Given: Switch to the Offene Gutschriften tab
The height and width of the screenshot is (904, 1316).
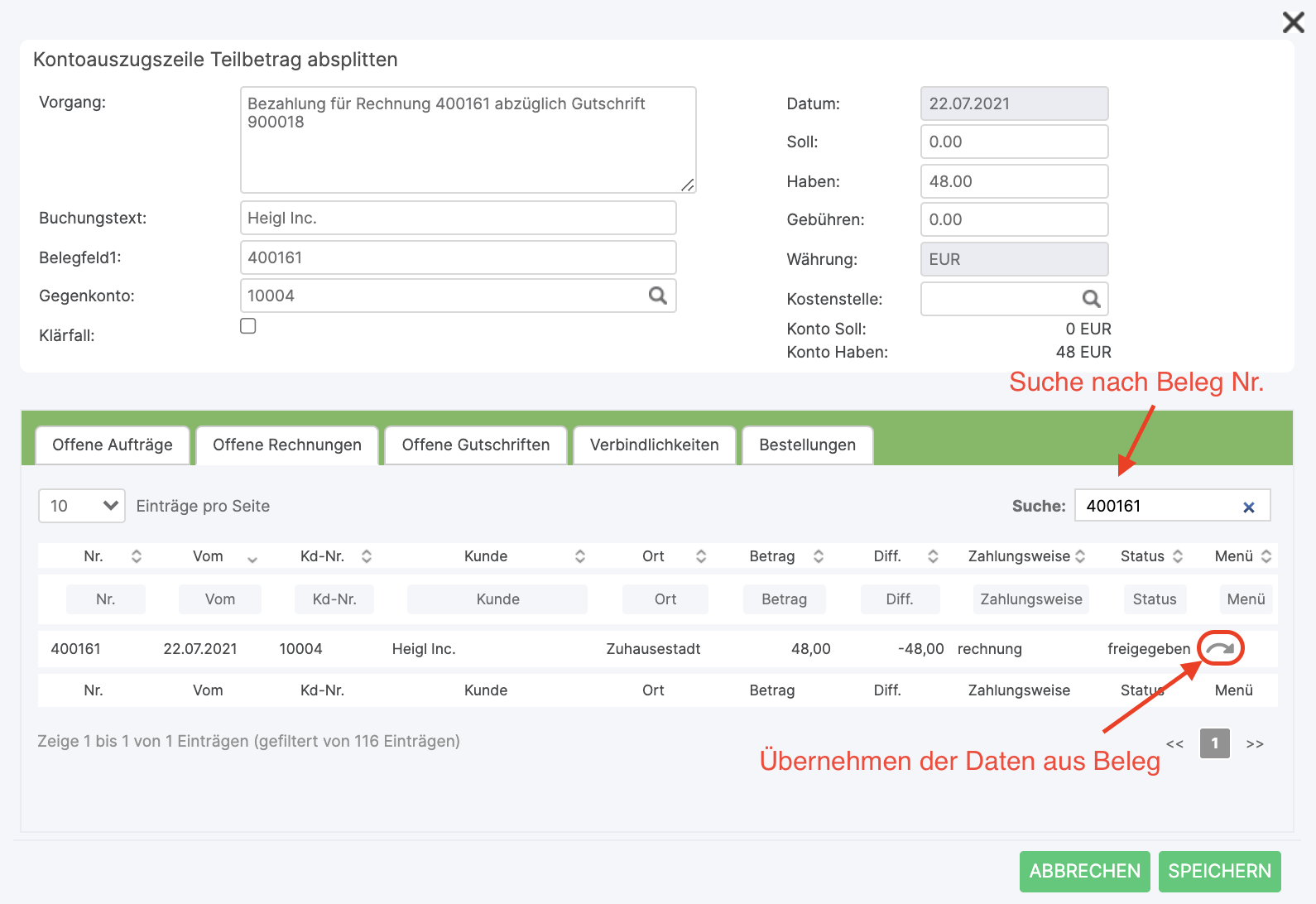Looking at the screenshot, I should coord(476,445).
